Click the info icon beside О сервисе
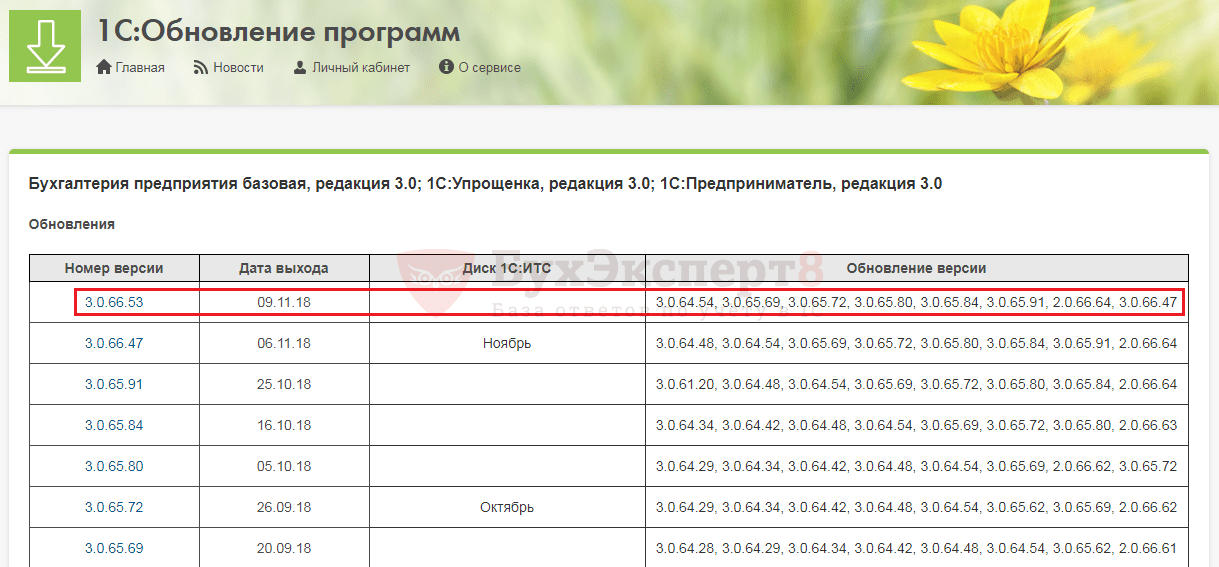1219x567 pixels. [x=446, y=67]
